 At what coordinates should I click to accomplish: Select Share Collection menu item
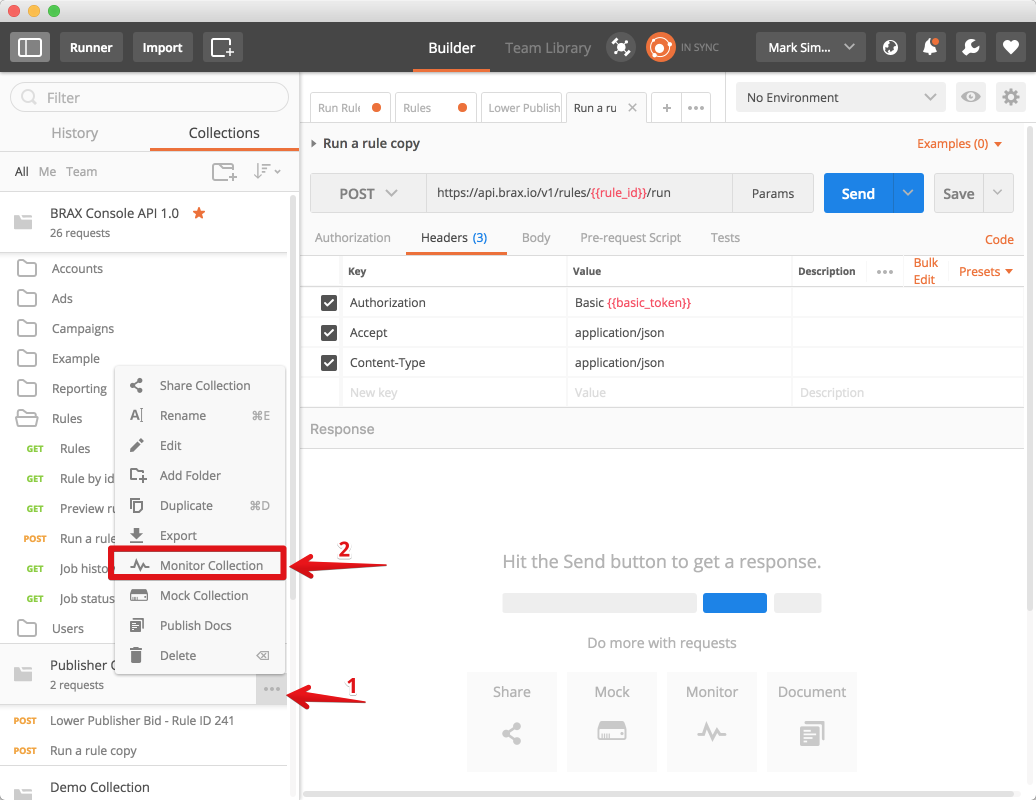coord(200,385)
